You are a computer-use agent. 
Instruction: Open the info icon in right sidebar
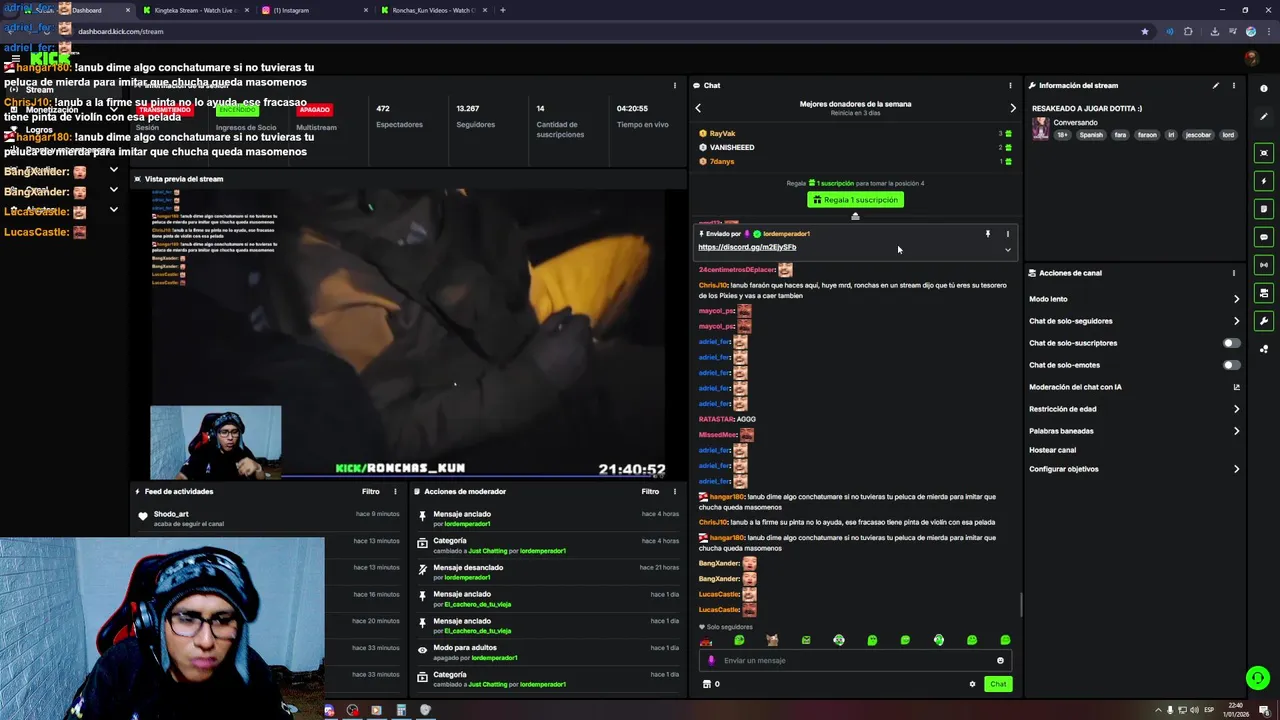click(x=1264, y=88)
